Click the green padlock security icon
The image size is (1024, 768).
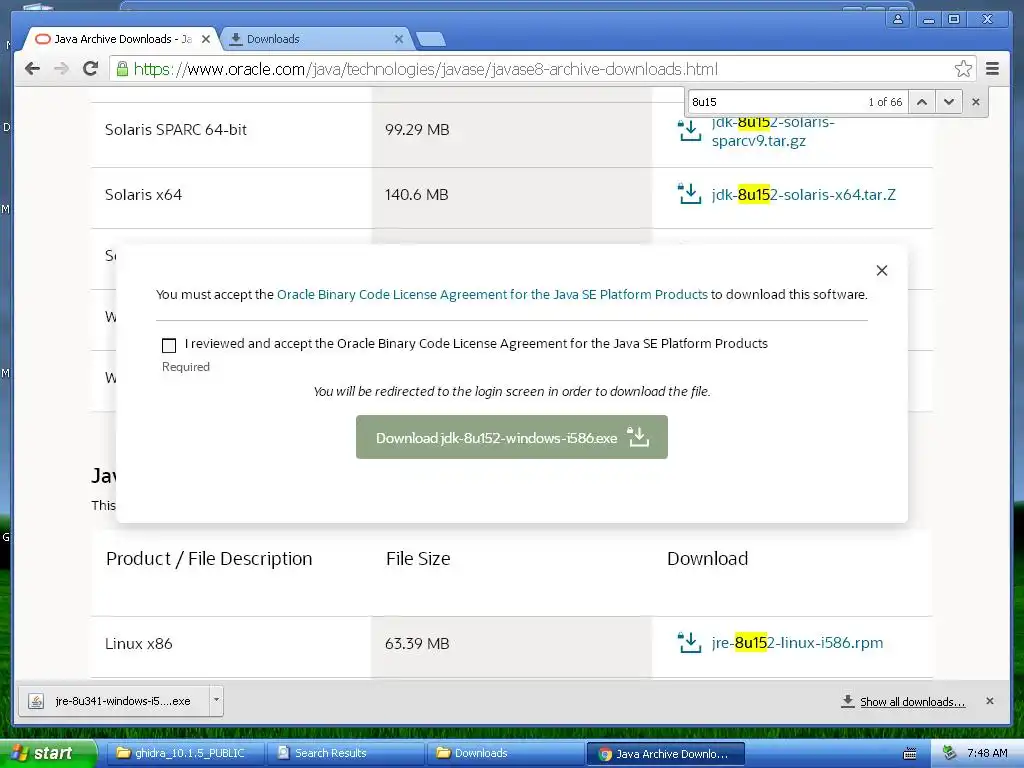(122, 69)
